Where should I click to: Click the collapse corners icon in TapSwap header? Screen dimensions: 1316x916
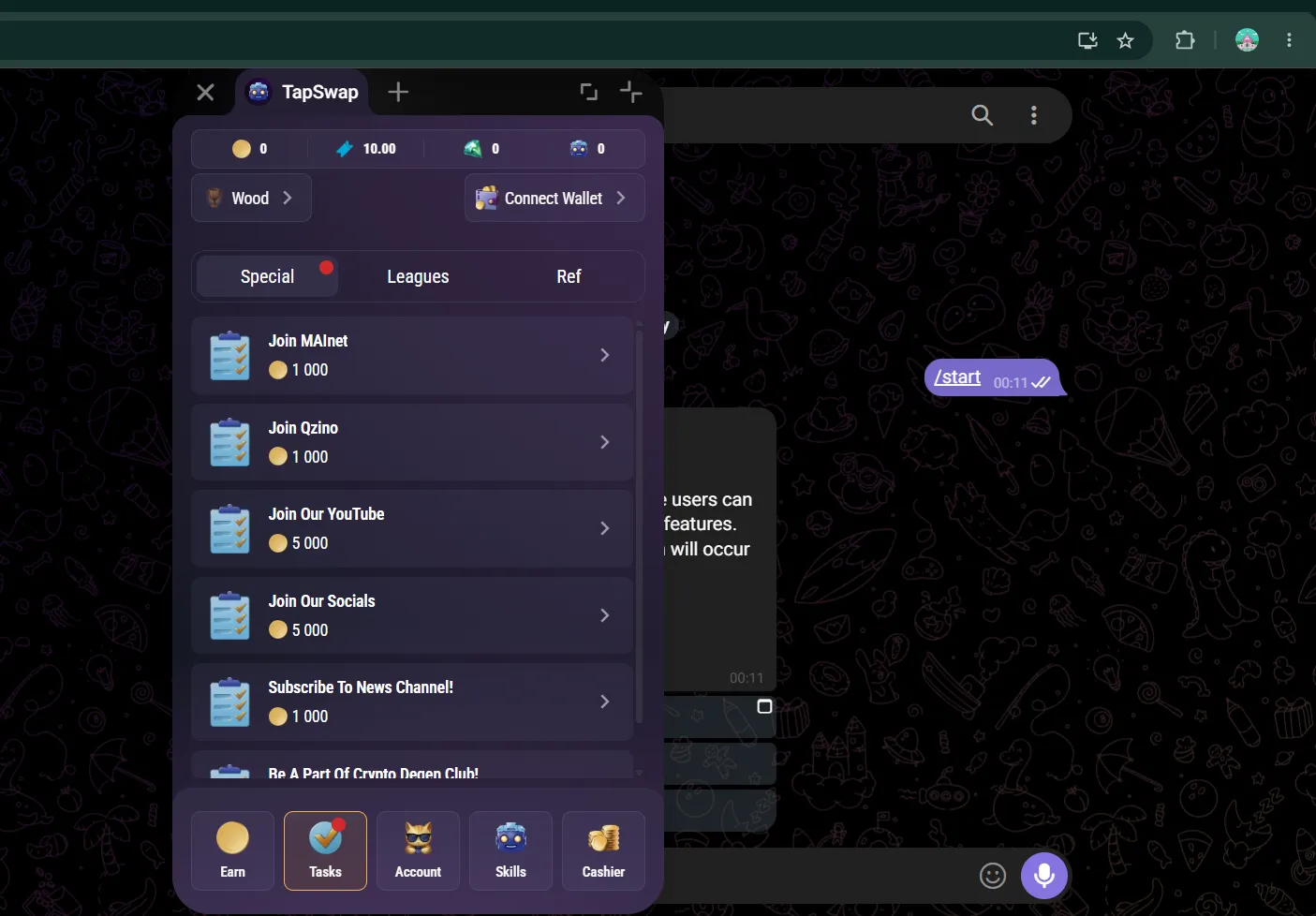[631, 92]
